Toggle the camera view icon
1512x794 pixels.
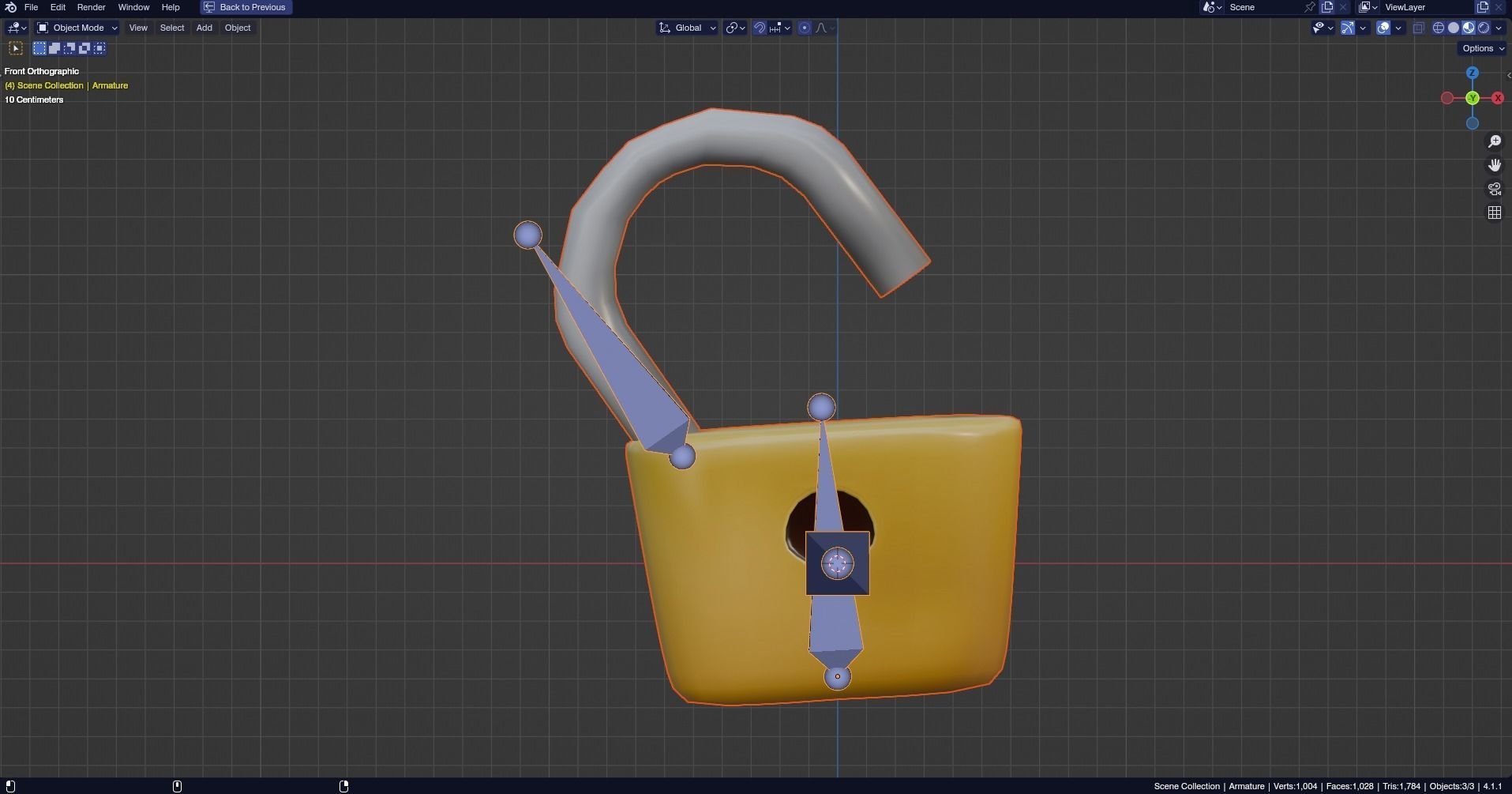(1495, 189)
